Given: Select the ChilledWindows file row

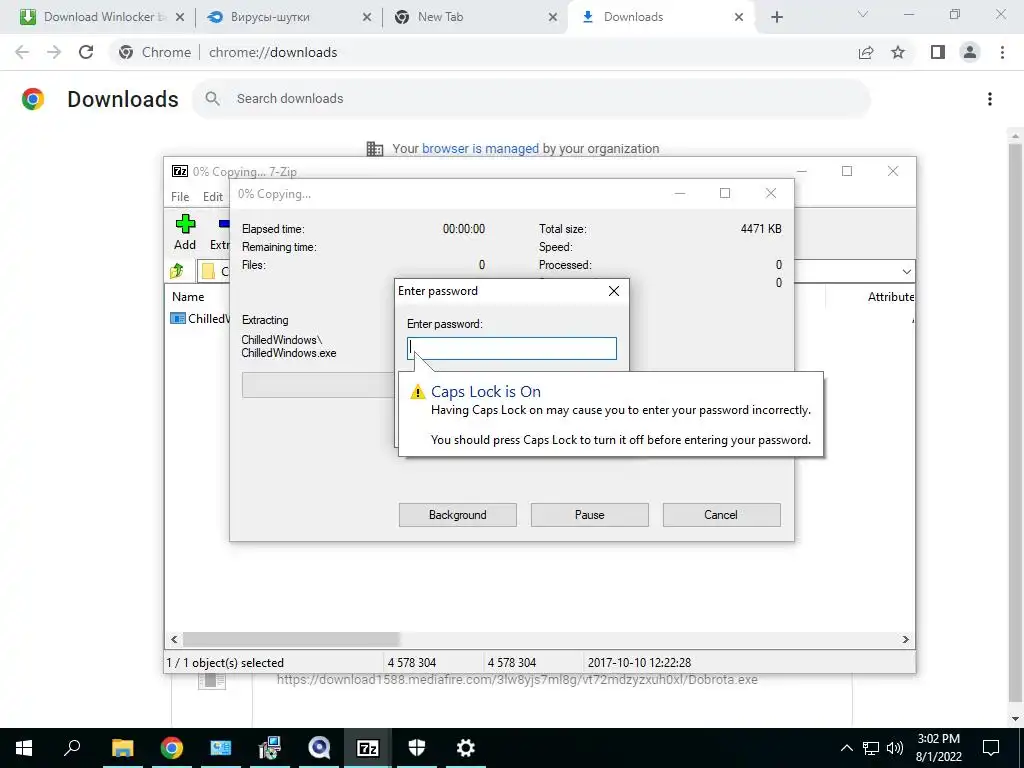Looking at the screenshot, I should point(200,319).
